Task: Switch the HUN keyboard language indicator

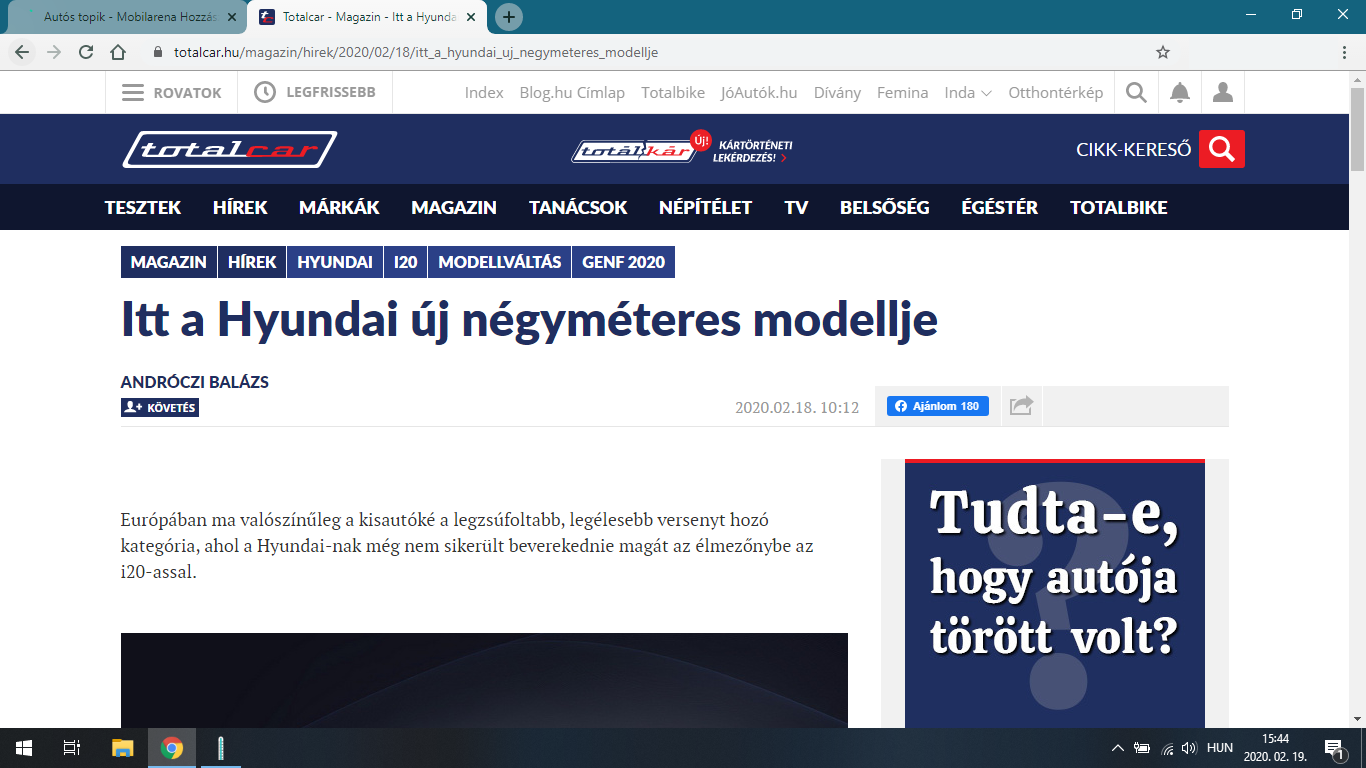Action: (x=1220, y=748)
